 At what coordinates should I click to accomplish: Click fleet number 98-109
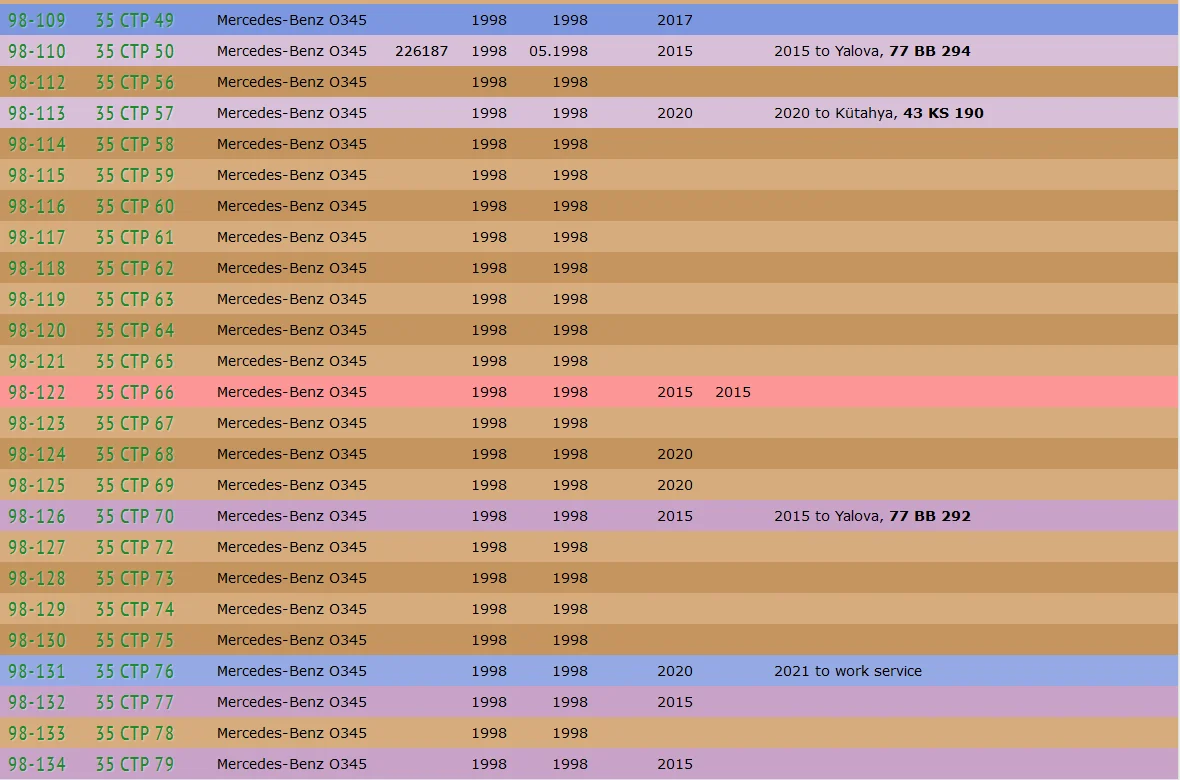(37, 20)
